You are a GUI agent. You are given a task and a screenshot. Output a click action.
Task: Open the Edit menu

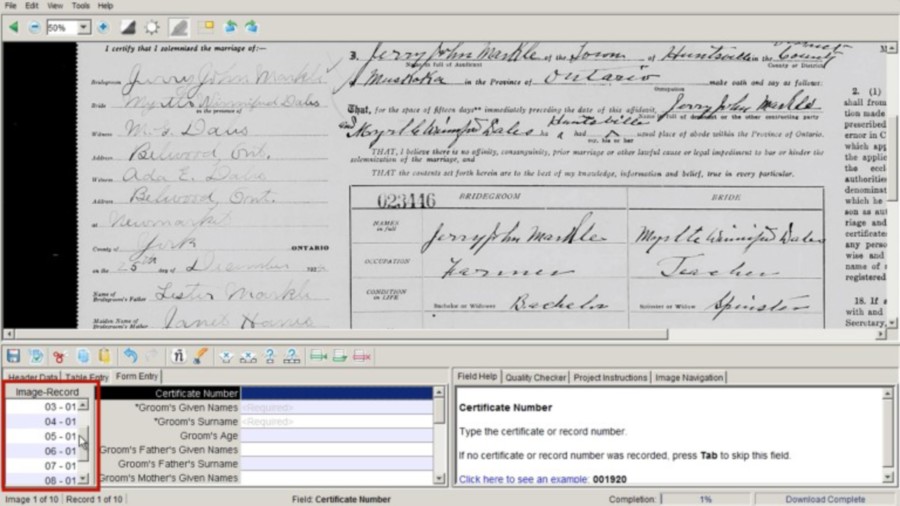point(32,6)
